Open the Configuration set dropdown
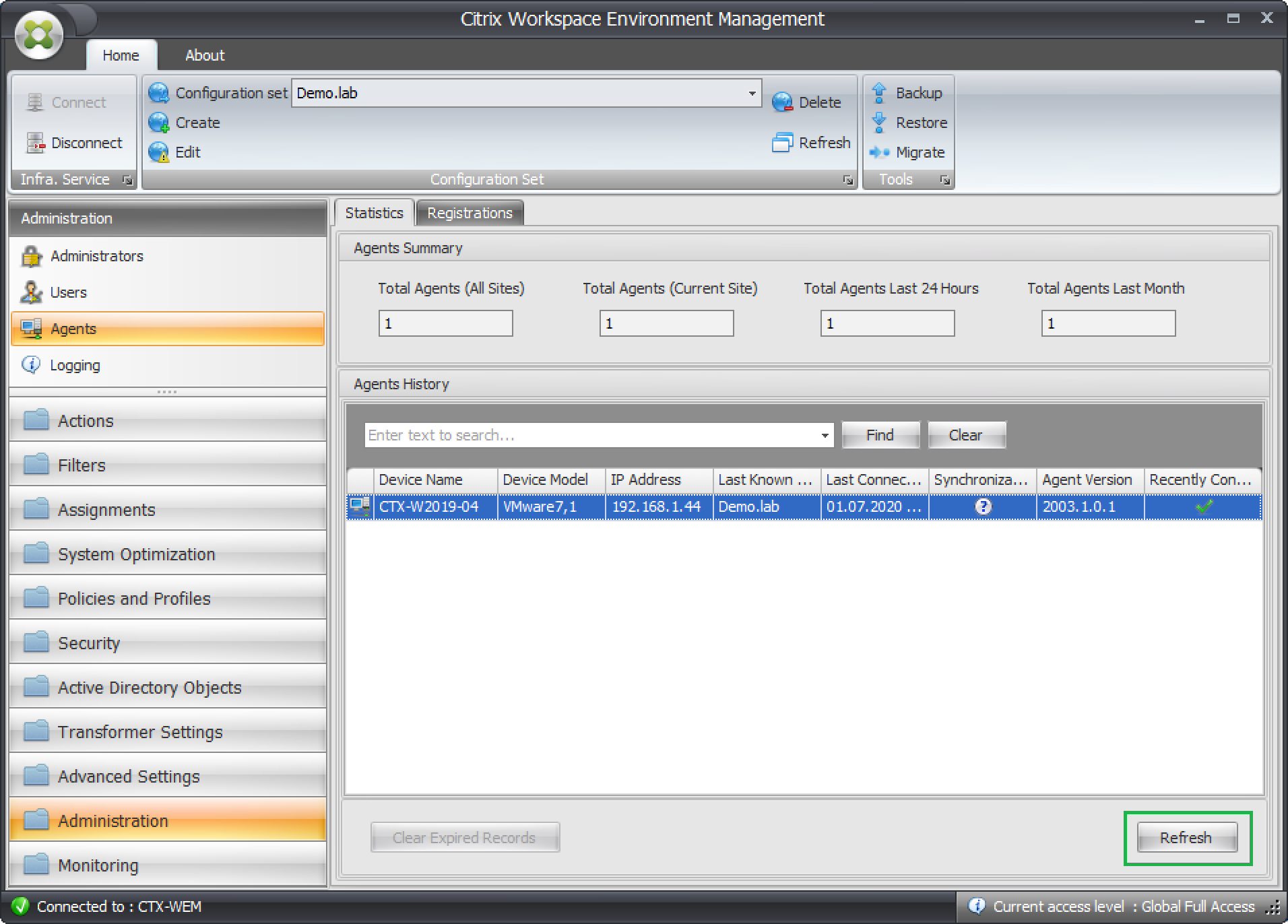1288x924 pixels. point(752,93)
